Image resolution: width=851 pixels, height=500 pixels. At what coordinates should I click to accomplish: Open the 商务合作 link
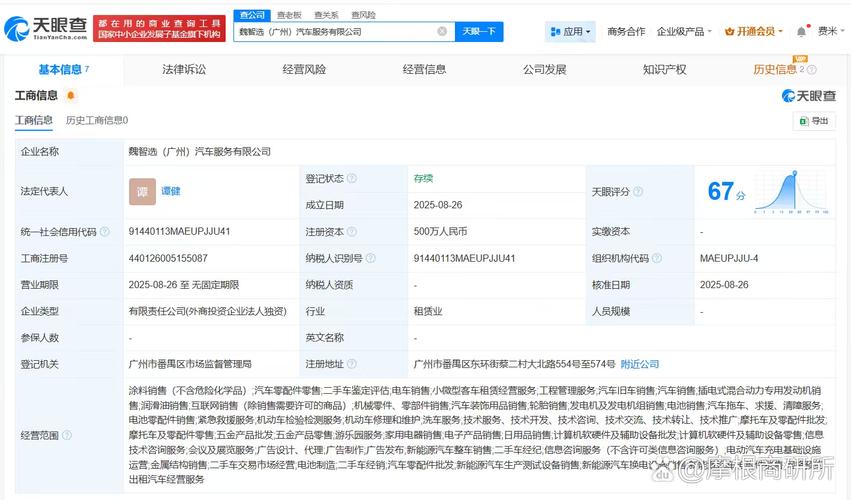pos(626,31)
